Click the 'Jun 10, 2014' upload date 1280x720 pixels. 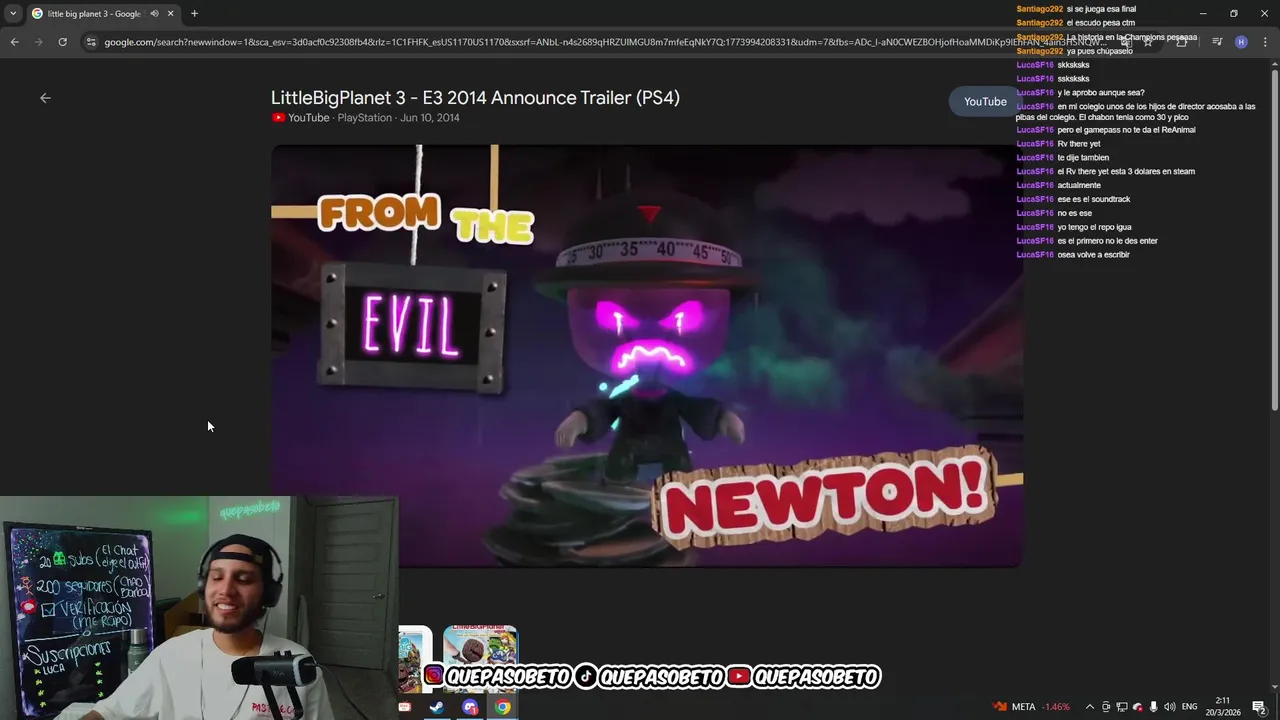[x=430, y=118]
